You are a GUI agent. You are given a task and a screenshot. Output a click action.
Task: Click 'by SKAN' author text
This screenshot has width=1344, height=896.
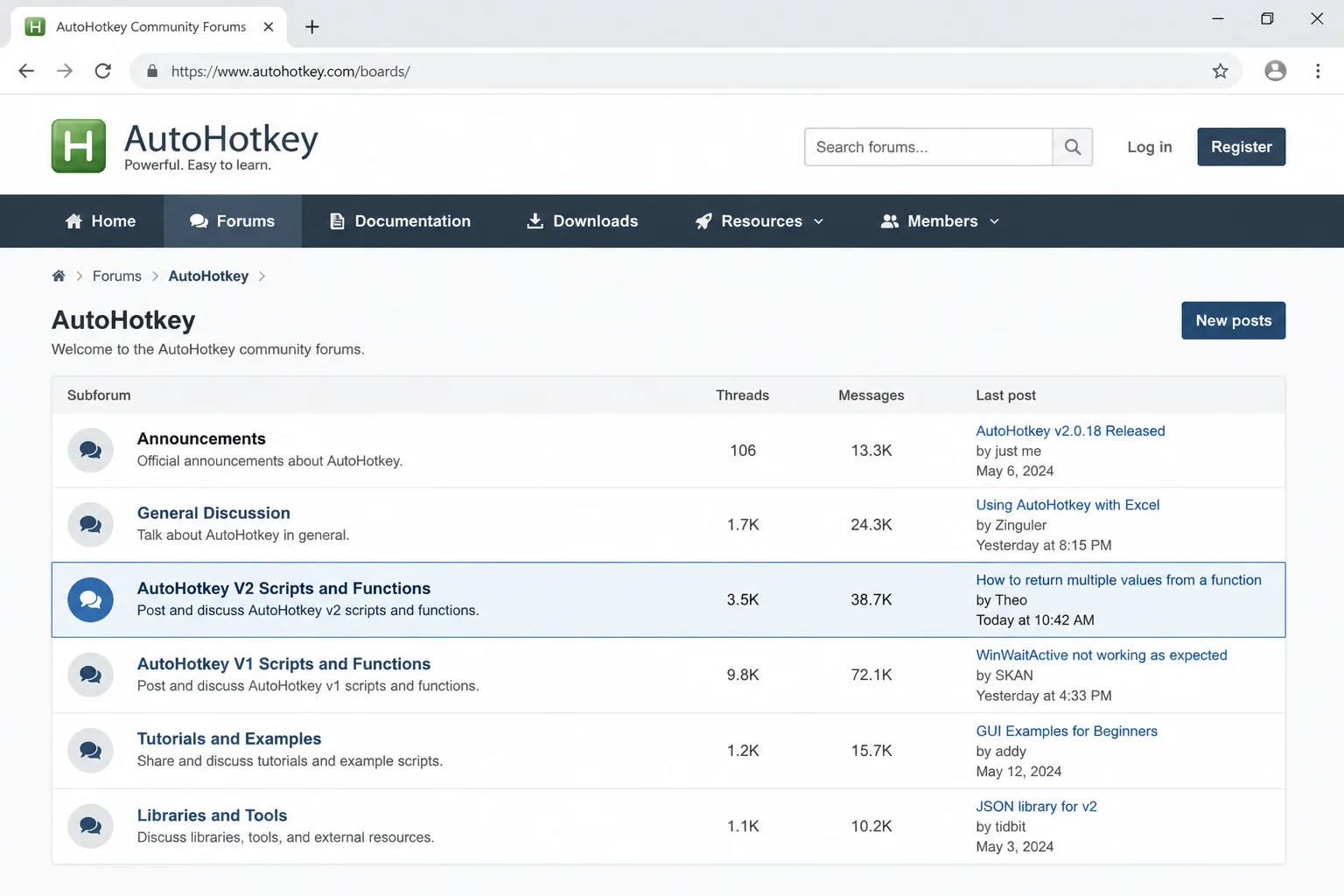coord(1004,676)
